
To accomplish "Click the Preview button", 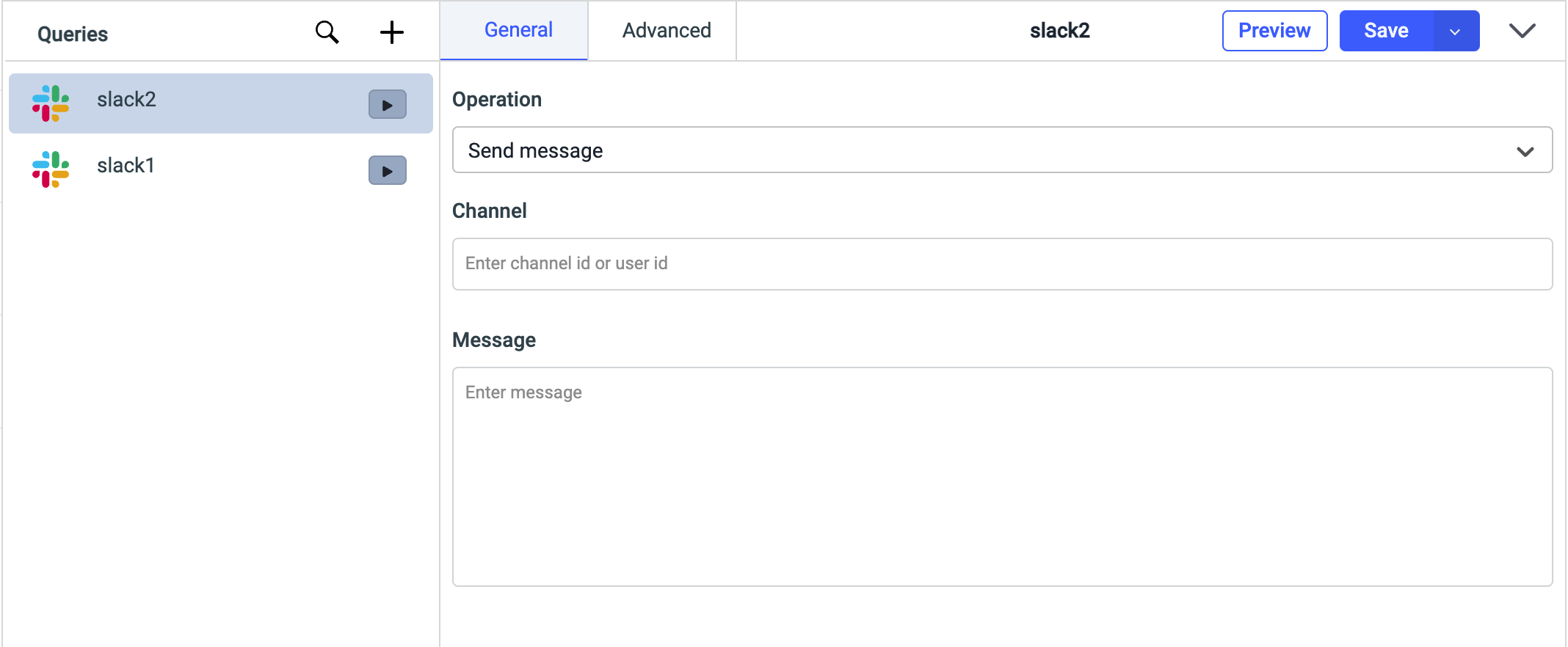I will 1274,31.
